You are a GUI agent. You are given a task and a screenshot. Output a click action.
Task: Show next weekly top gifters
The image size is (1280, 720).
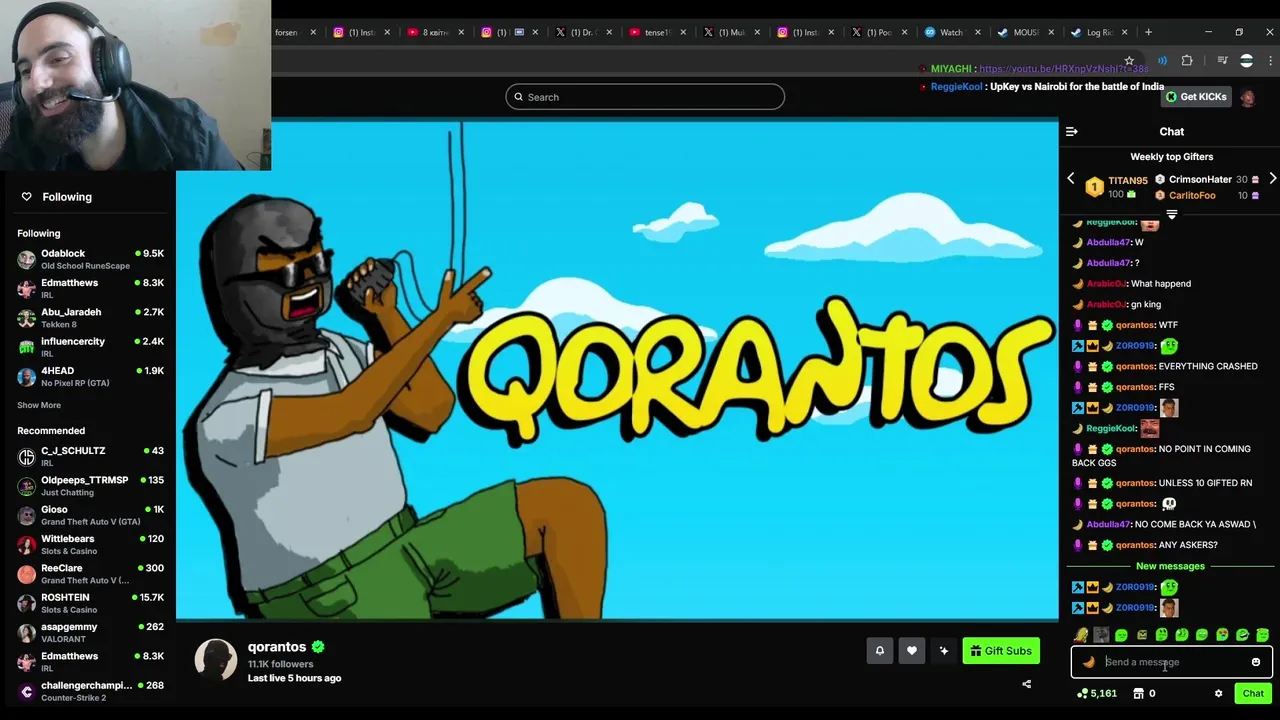click(x=1272, y=179)
